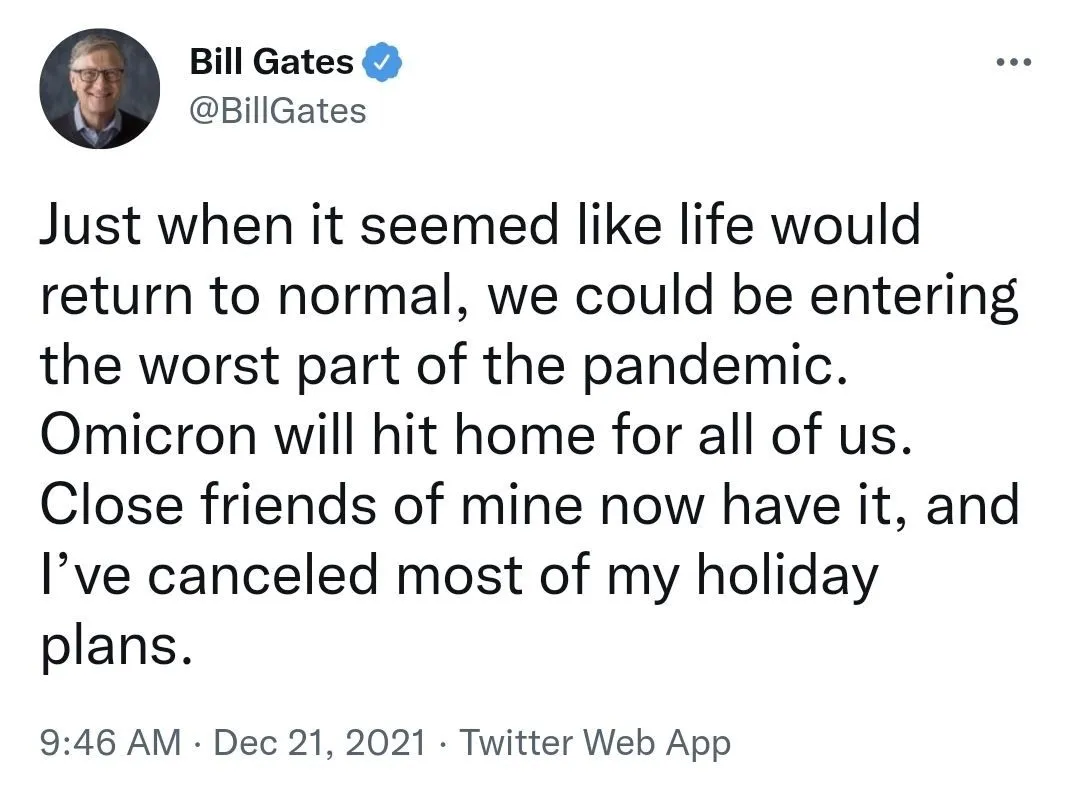This screenshot has width=1067, height=803.
Task: Open Bill Gates' profile picture
Action: tap(100, 88)
